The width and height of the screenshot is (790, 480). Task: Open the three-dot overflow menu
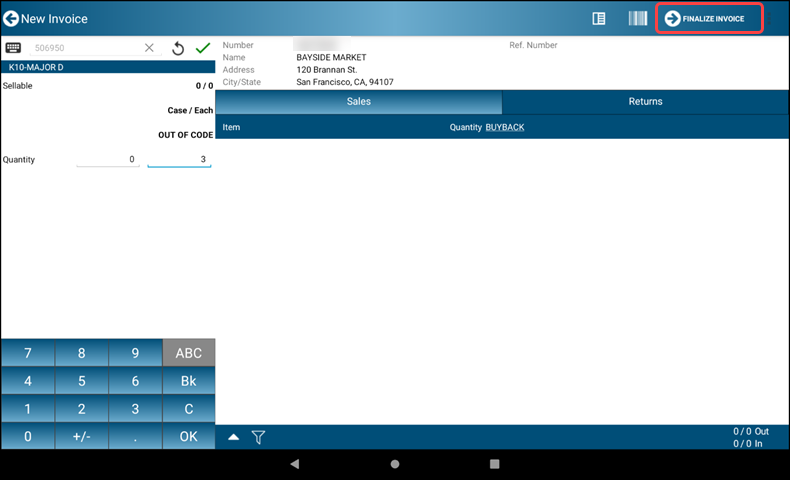[x=770, y=19]
